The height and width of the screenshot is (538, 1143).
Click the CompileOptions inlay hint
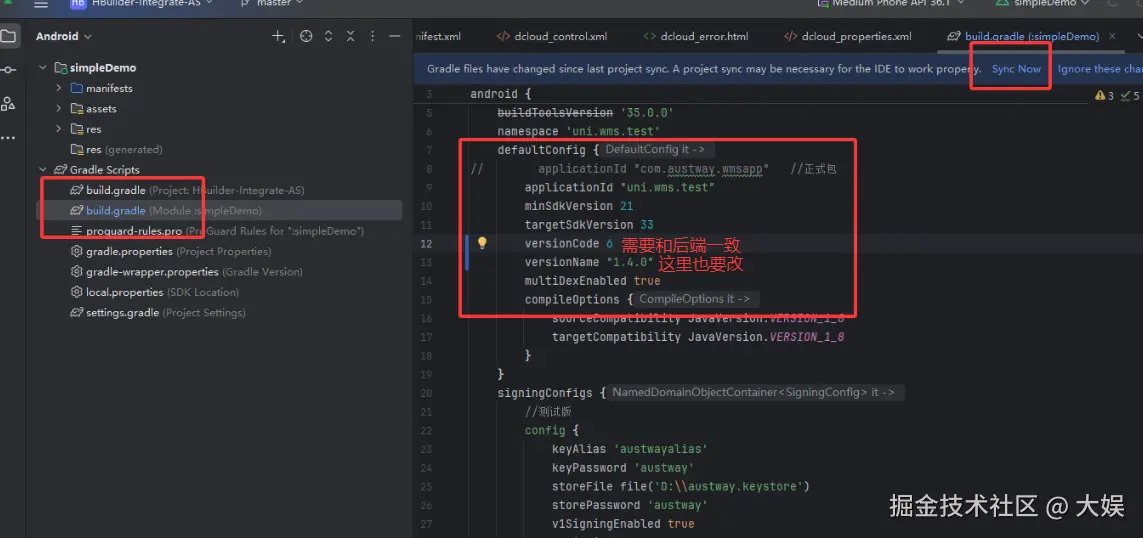(x=695, y=299)
